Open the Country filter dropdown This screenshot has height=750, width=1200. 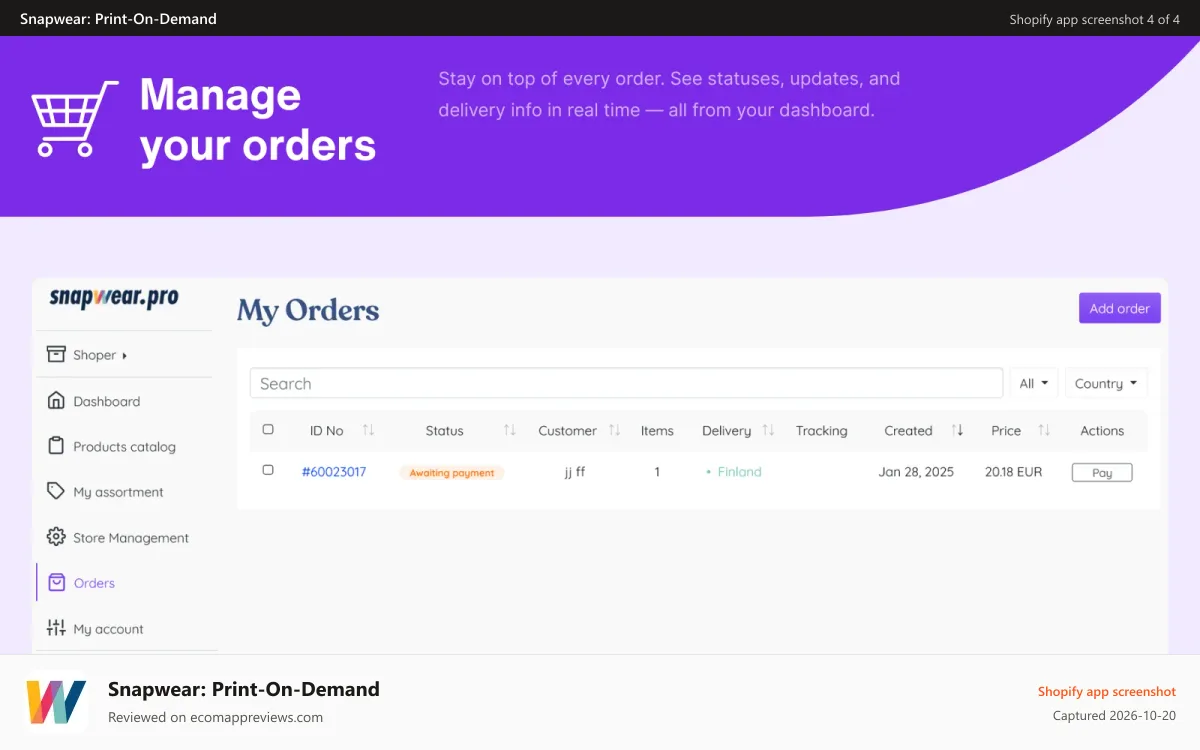1106,383
